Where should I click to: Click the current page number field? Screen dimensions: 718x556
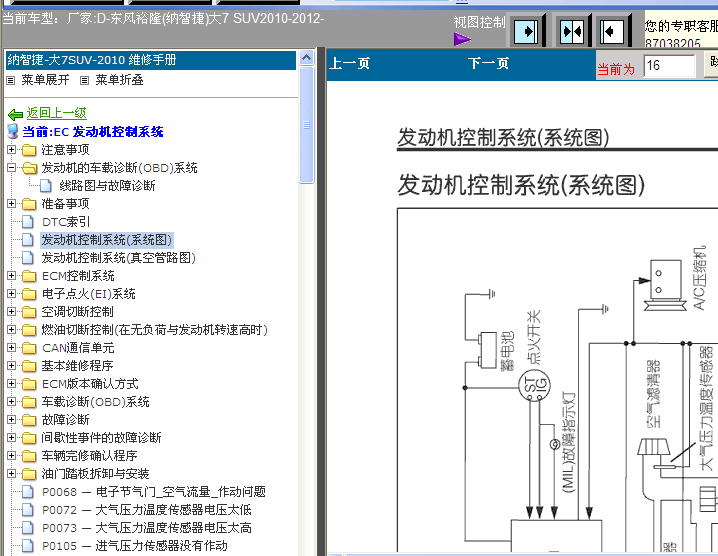[669, 66]
